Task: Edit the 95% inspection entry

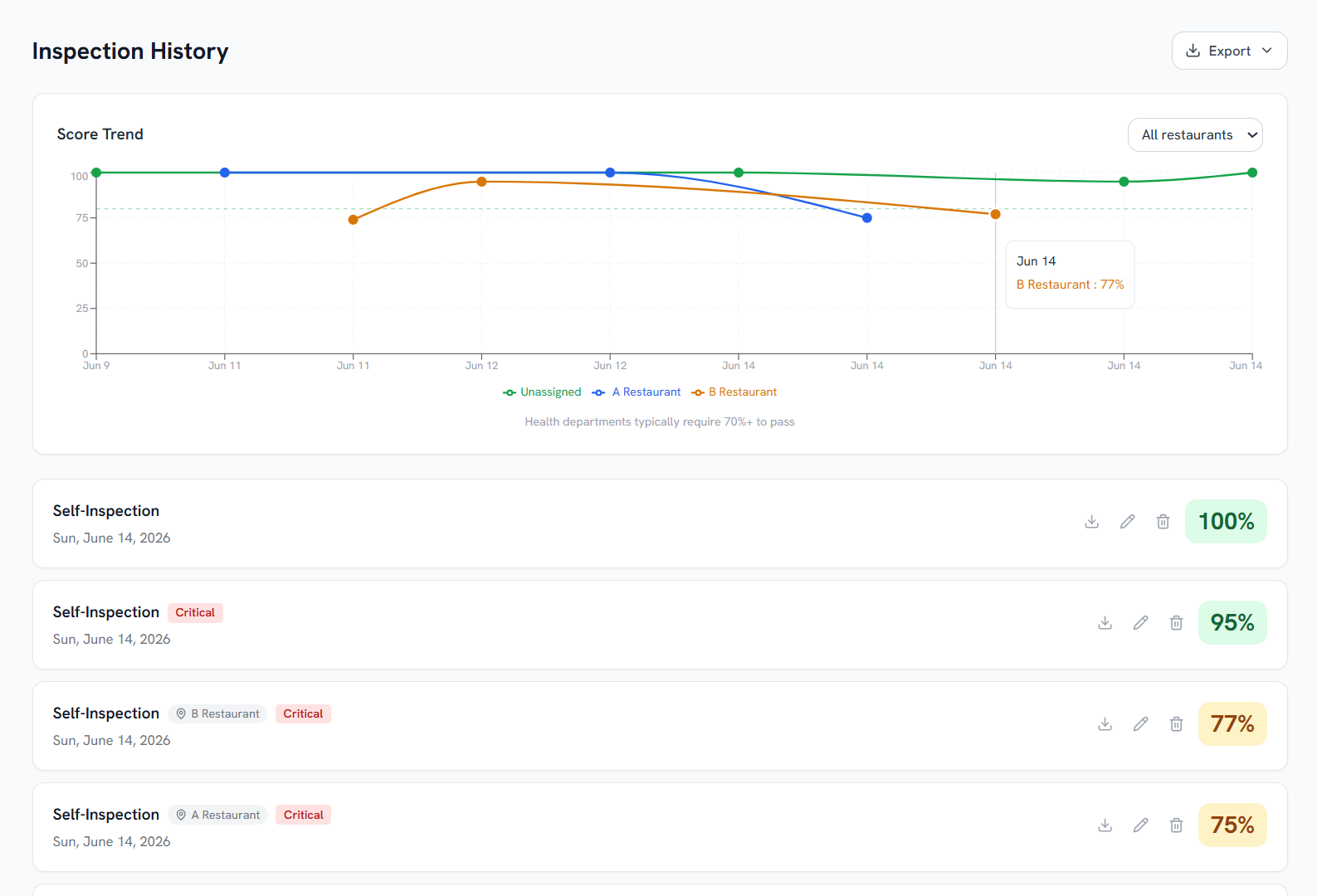Action: tap(1140, 623)
